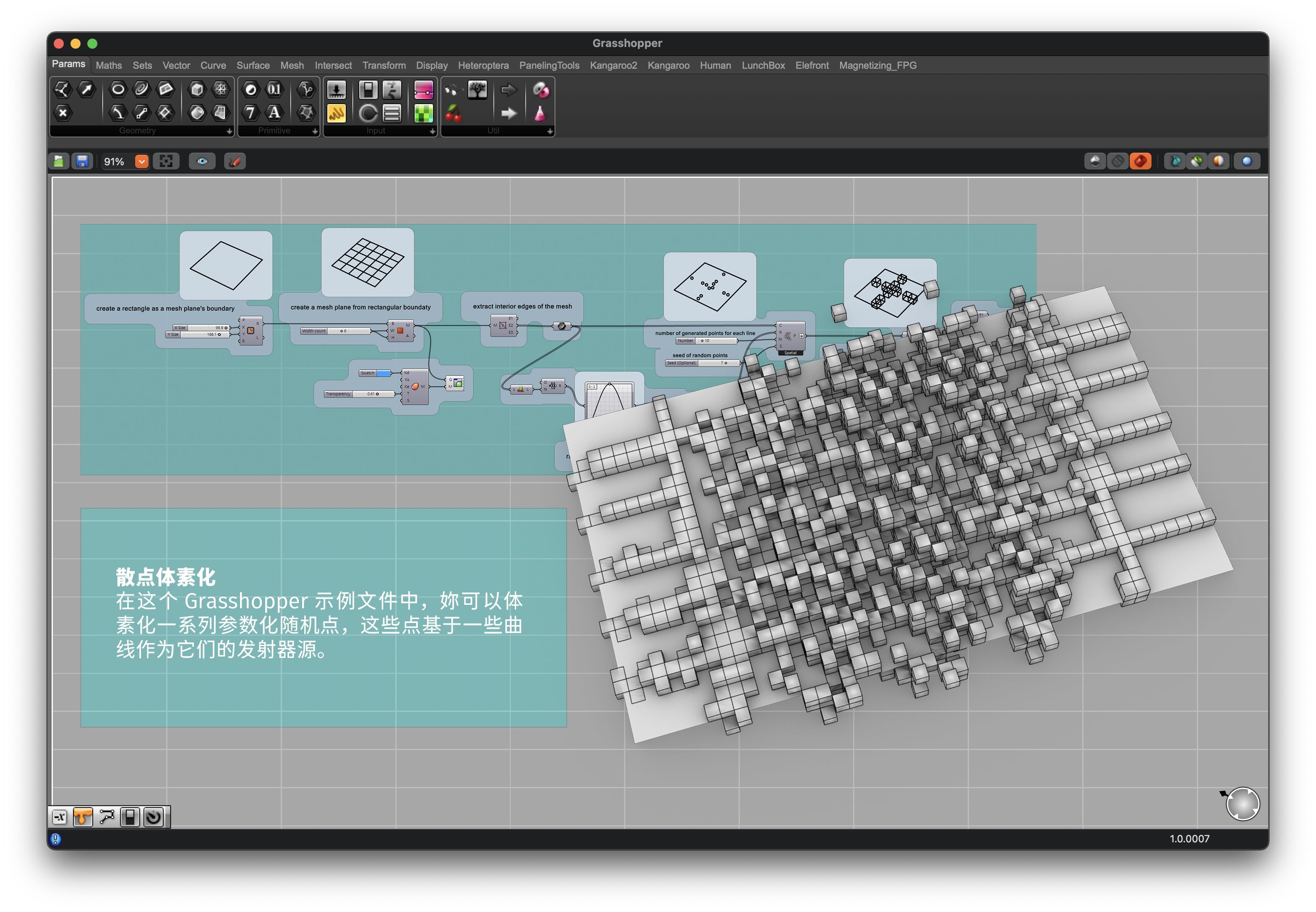Select the Gradient component icon
The width and height of the screenshot is (1316, 912).
click(x=423, y=90)
